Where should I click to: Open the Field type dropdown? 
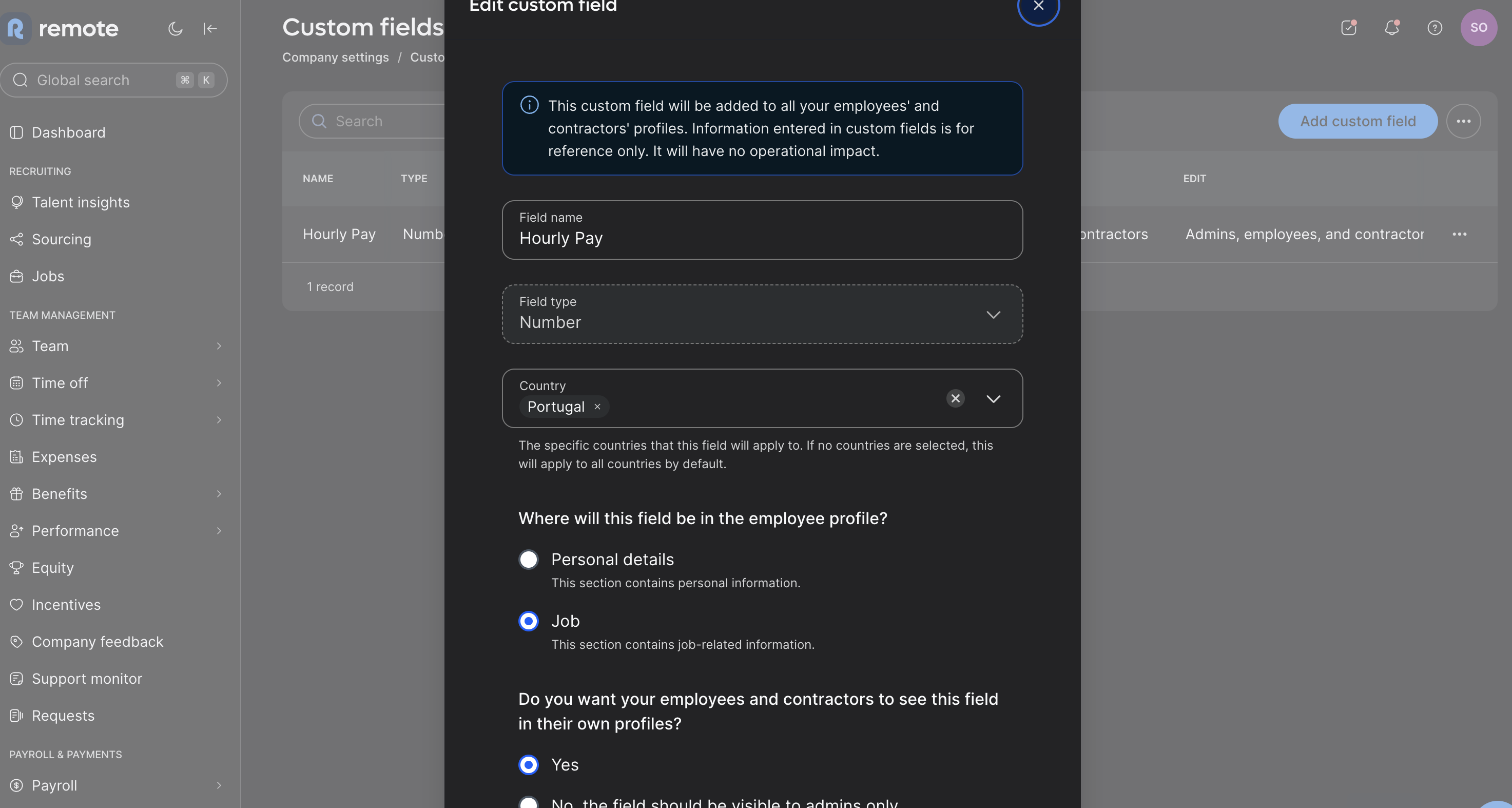click(994, 315)
